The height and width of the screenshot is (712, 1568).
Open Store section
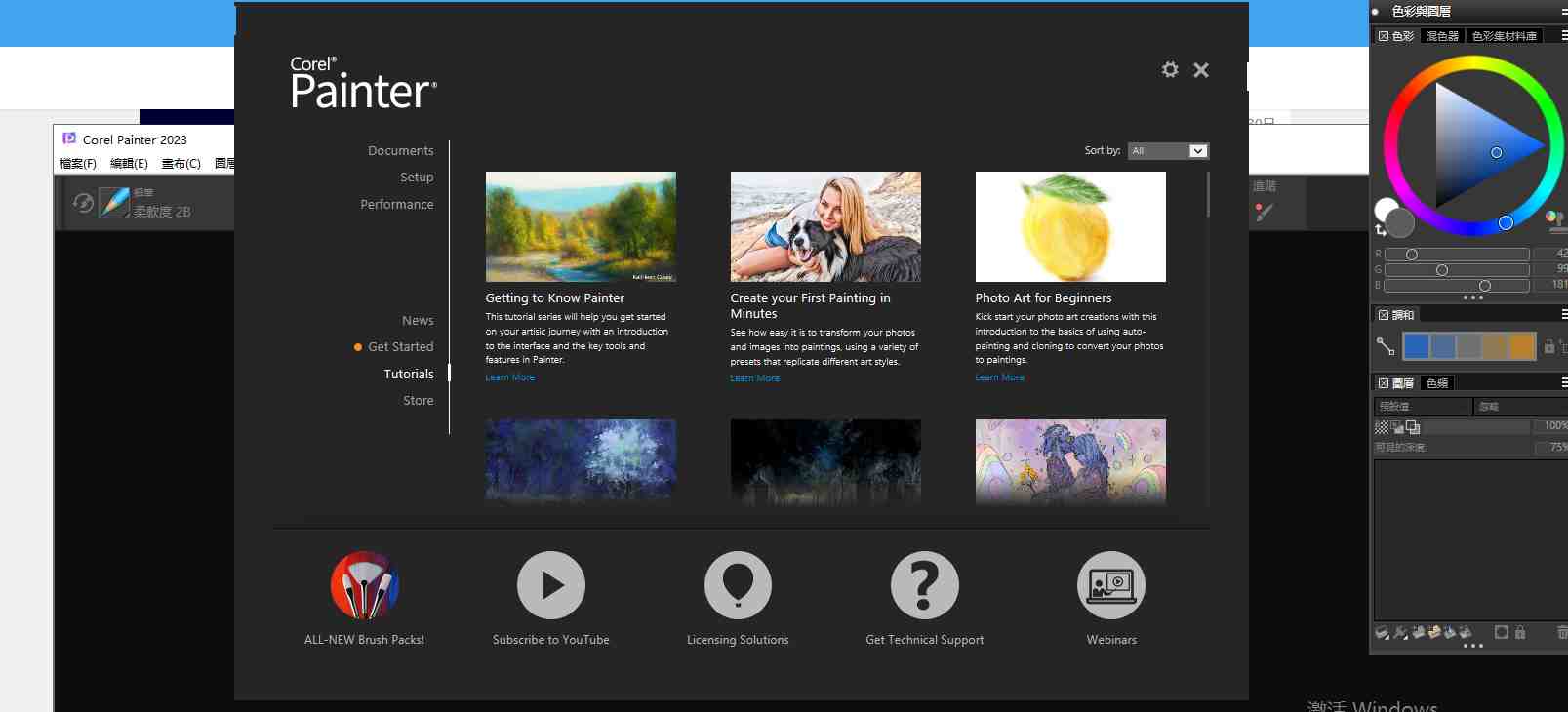coord(419,401)
